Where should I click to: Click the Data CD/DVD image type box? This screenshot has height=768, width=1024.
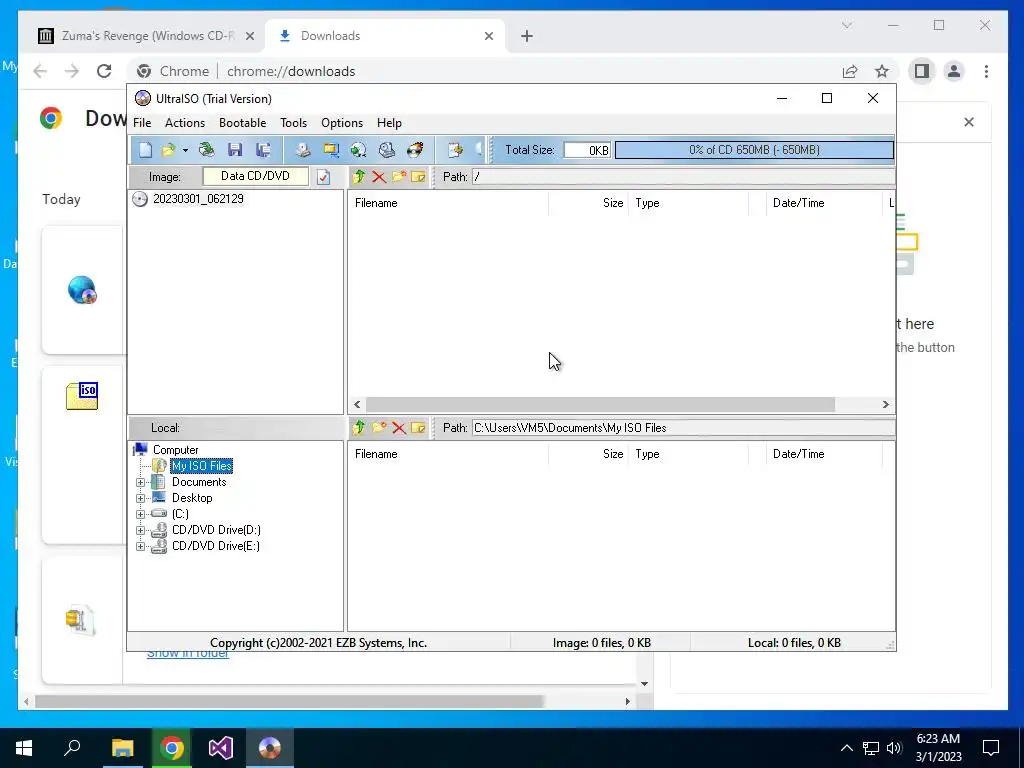tap(255, 176)
